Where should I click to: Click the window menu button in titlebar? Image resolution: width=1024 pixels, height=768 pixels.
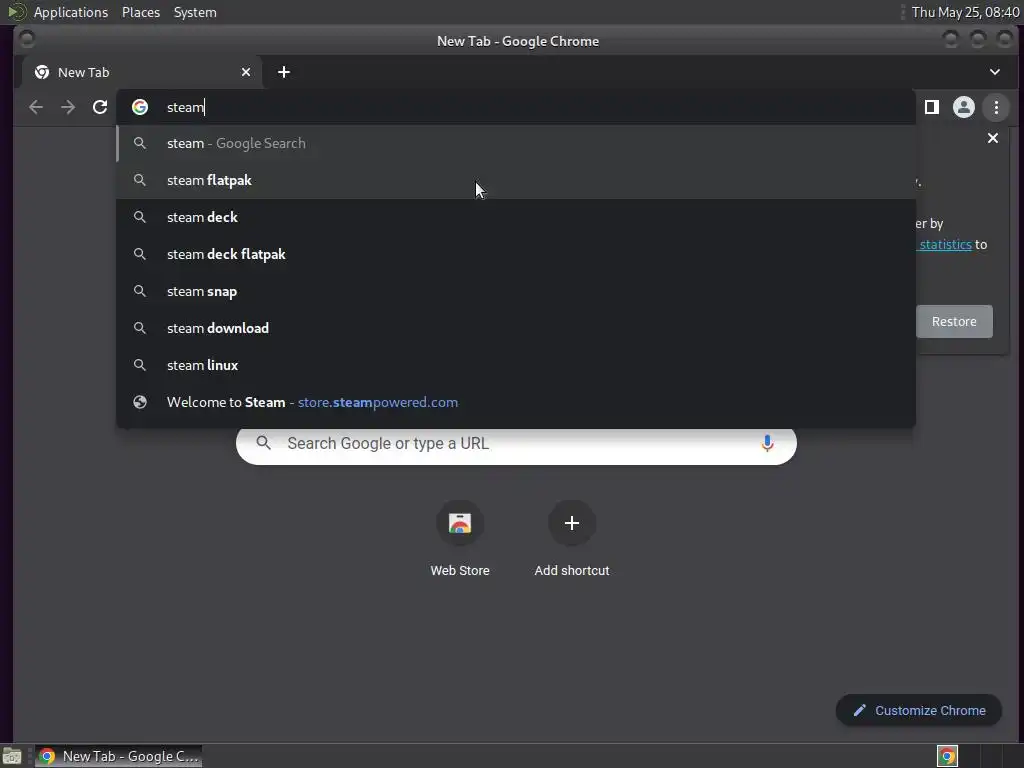pos(27,39)
